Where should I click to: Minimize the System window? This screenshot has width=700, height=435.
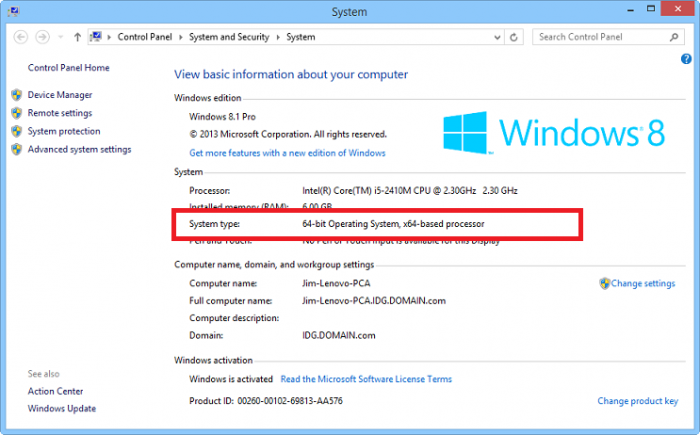tap(630, 9)
